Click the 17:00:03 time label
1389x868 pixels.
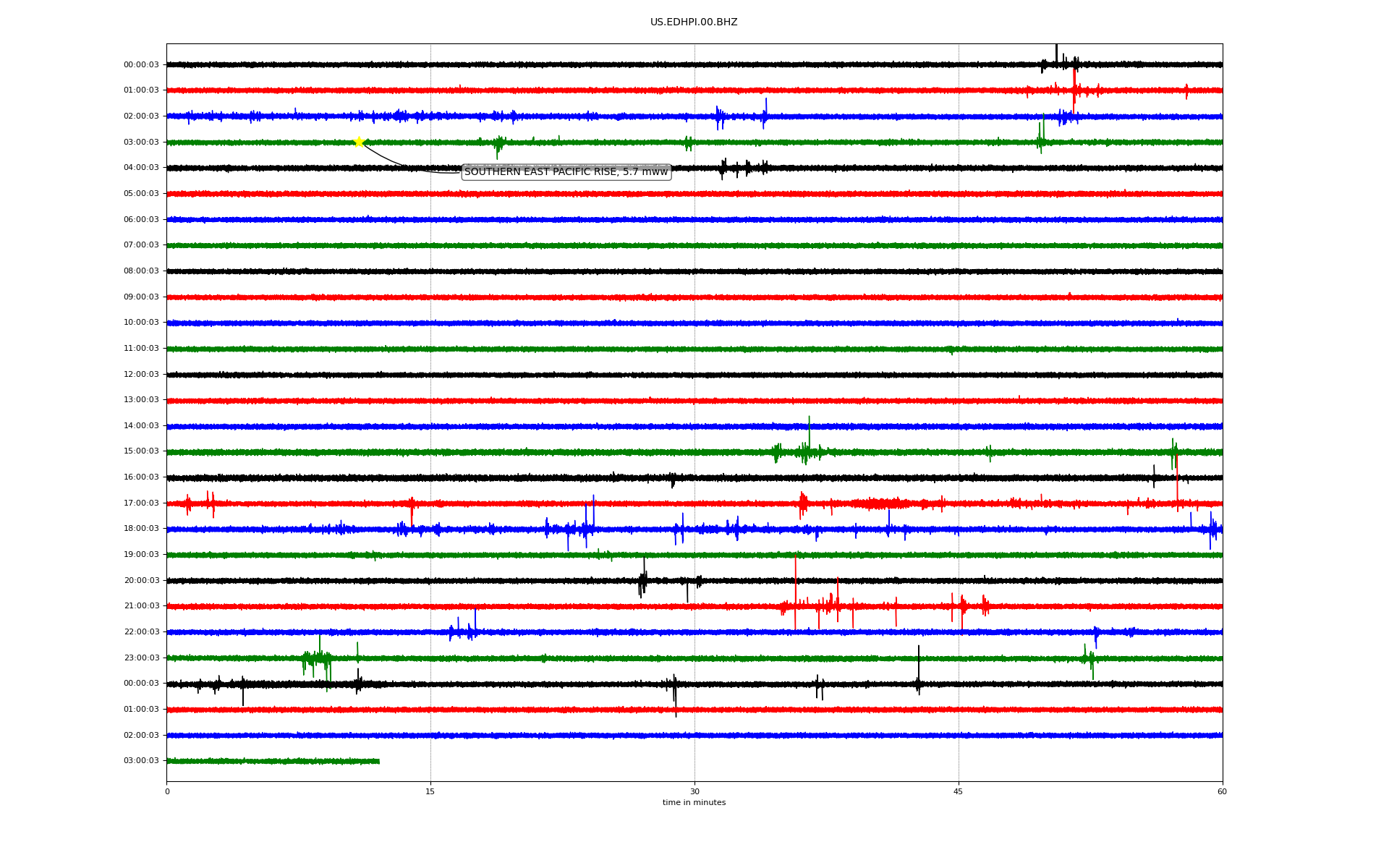click(141, 503)
